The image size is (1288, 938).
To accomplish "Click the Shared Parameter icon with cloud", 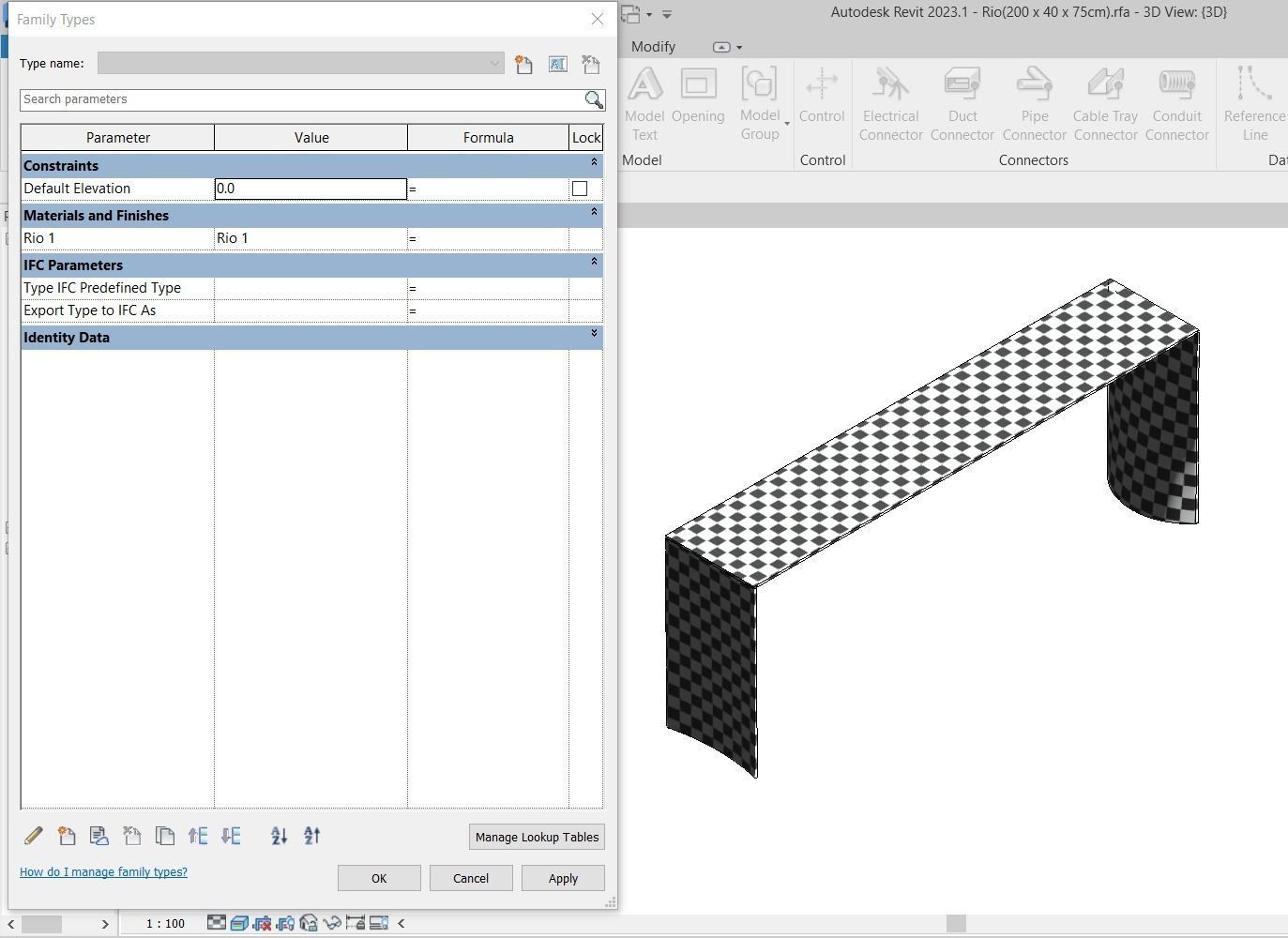I will [x=98, y=836].
